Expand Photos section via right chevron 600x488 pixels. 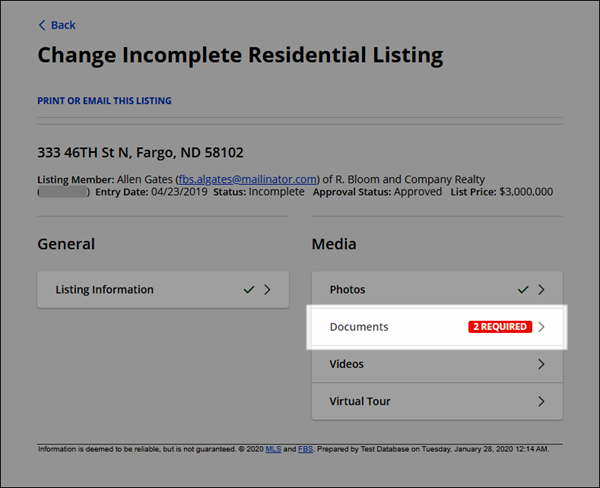[541, 290]
